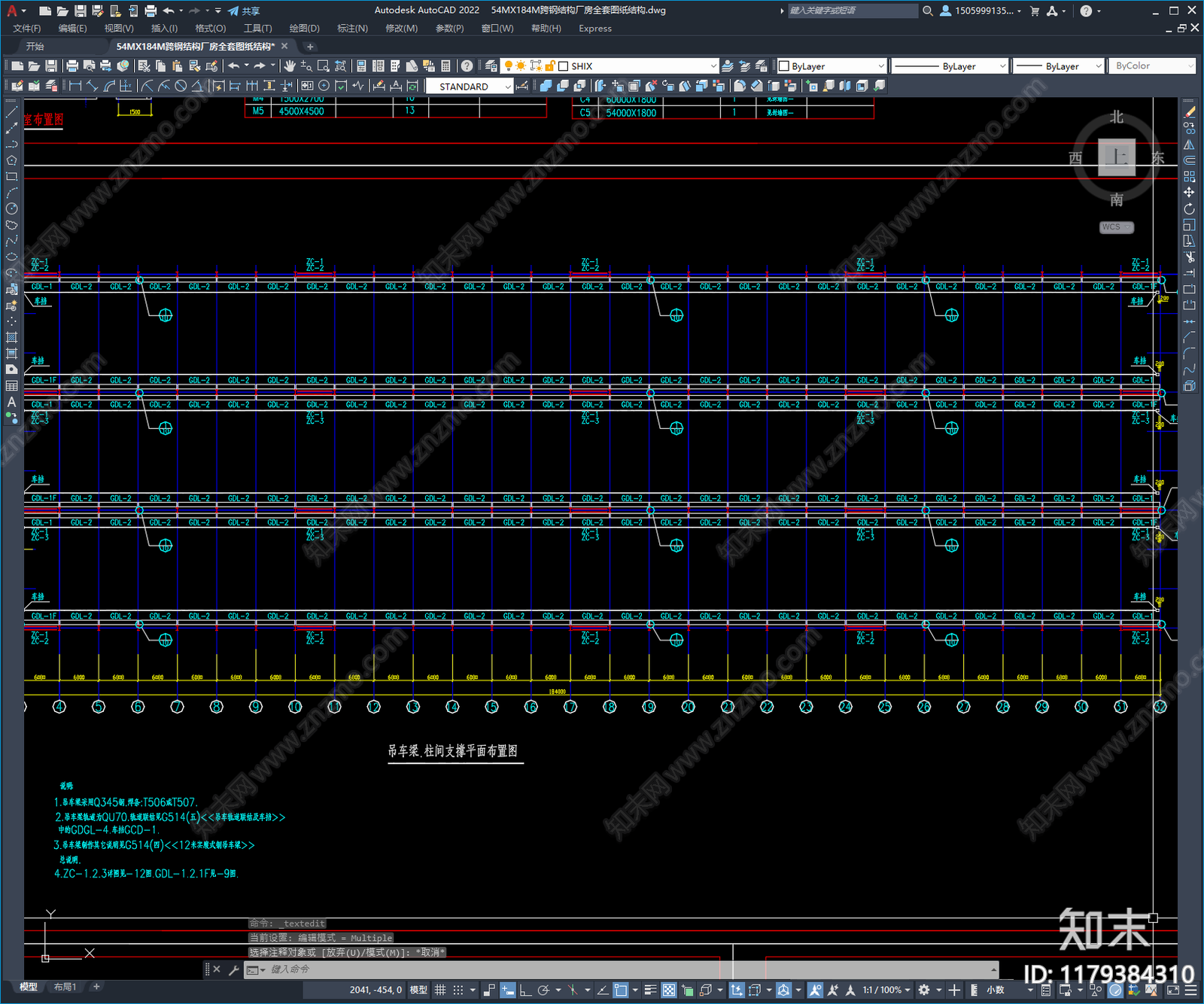Open the WCS coordinate system dropdown
This screenshot has width=1204, height=1004.
(x=1117, y=227)
